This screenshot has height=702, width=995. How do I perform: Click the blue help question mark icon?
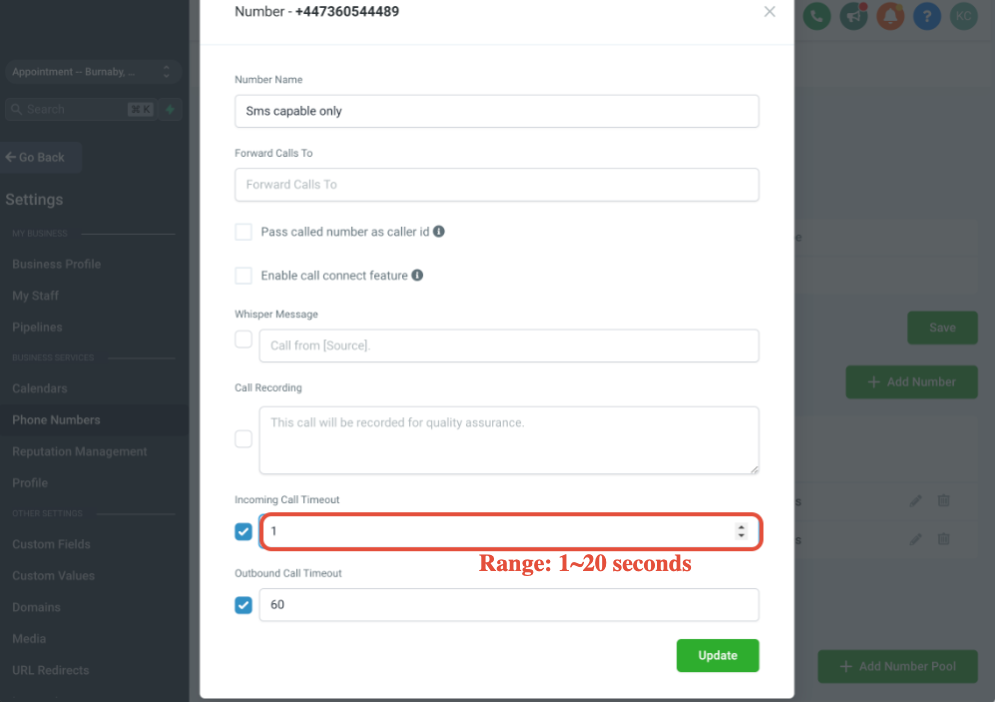pos(927,16)
